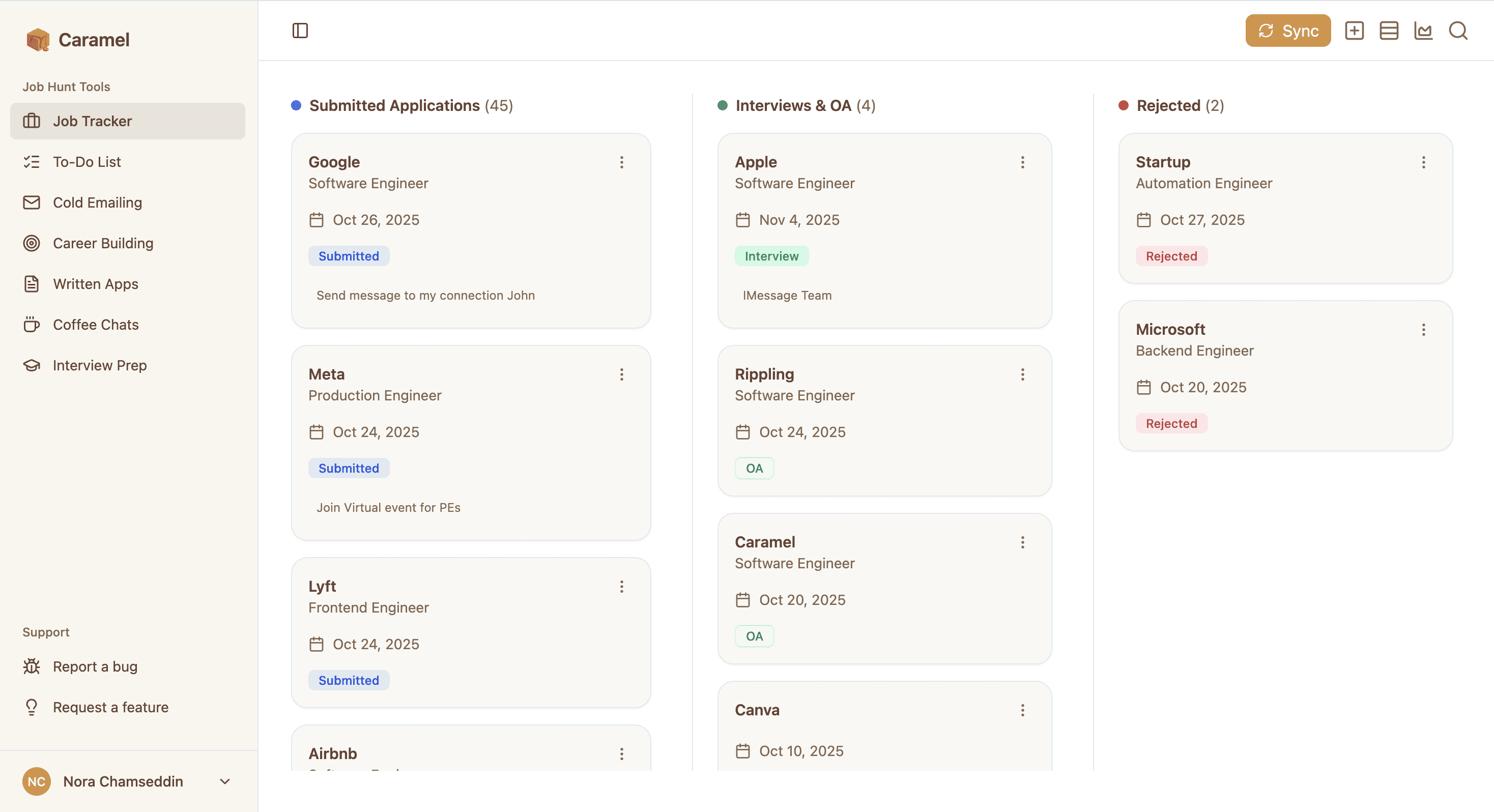This screenshot has height=812, width=1494.
Task: Open options menu on Meta card
Action: tap(622, 374)
